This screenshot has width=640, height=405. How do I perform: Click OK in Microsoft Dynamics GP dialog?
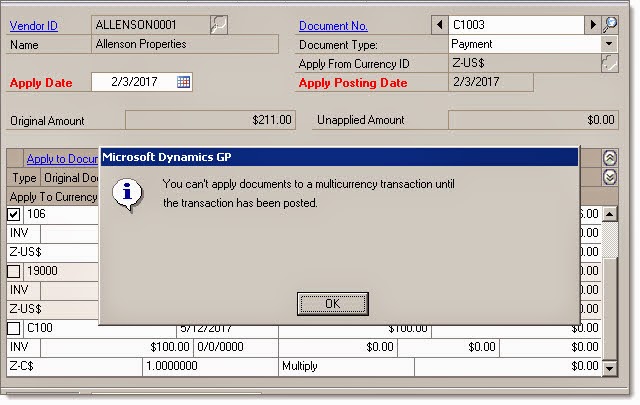pyautogui.click(x=333, y=304)
